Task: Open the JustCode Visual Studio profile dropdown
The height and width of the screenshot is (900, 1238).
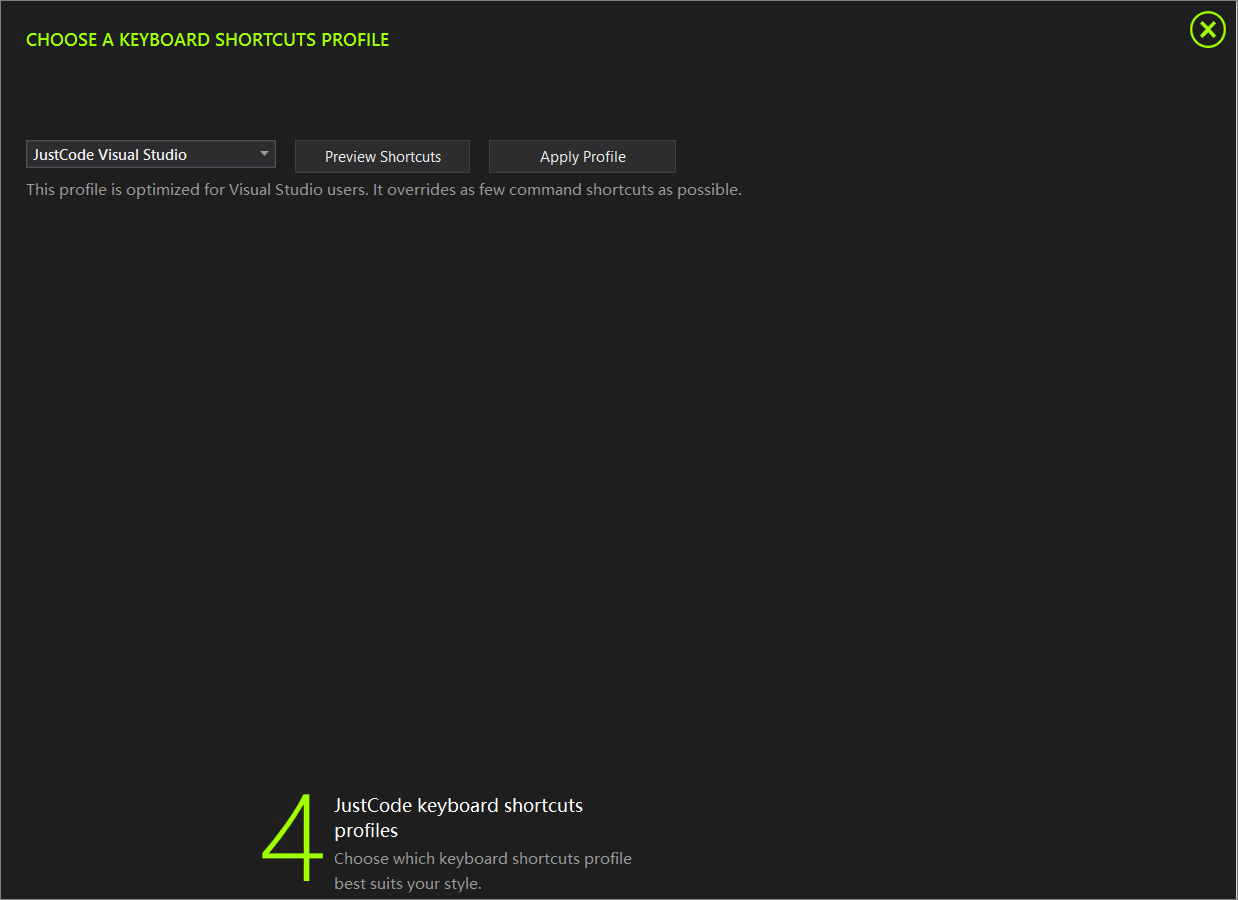Action: [x=151, y=154]
